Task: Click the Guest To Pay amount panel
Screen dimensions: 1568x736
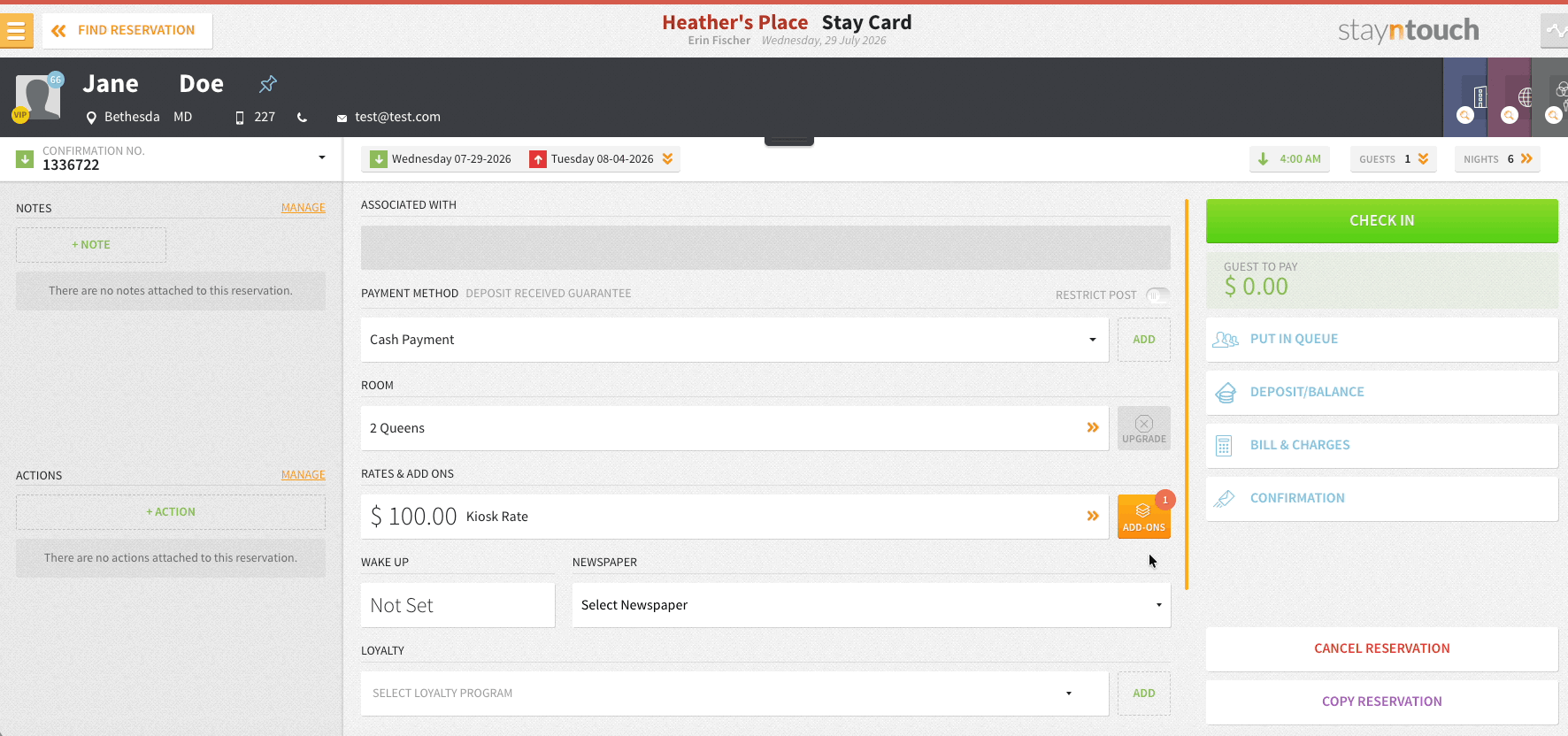Action: (x=1382, y=280)
